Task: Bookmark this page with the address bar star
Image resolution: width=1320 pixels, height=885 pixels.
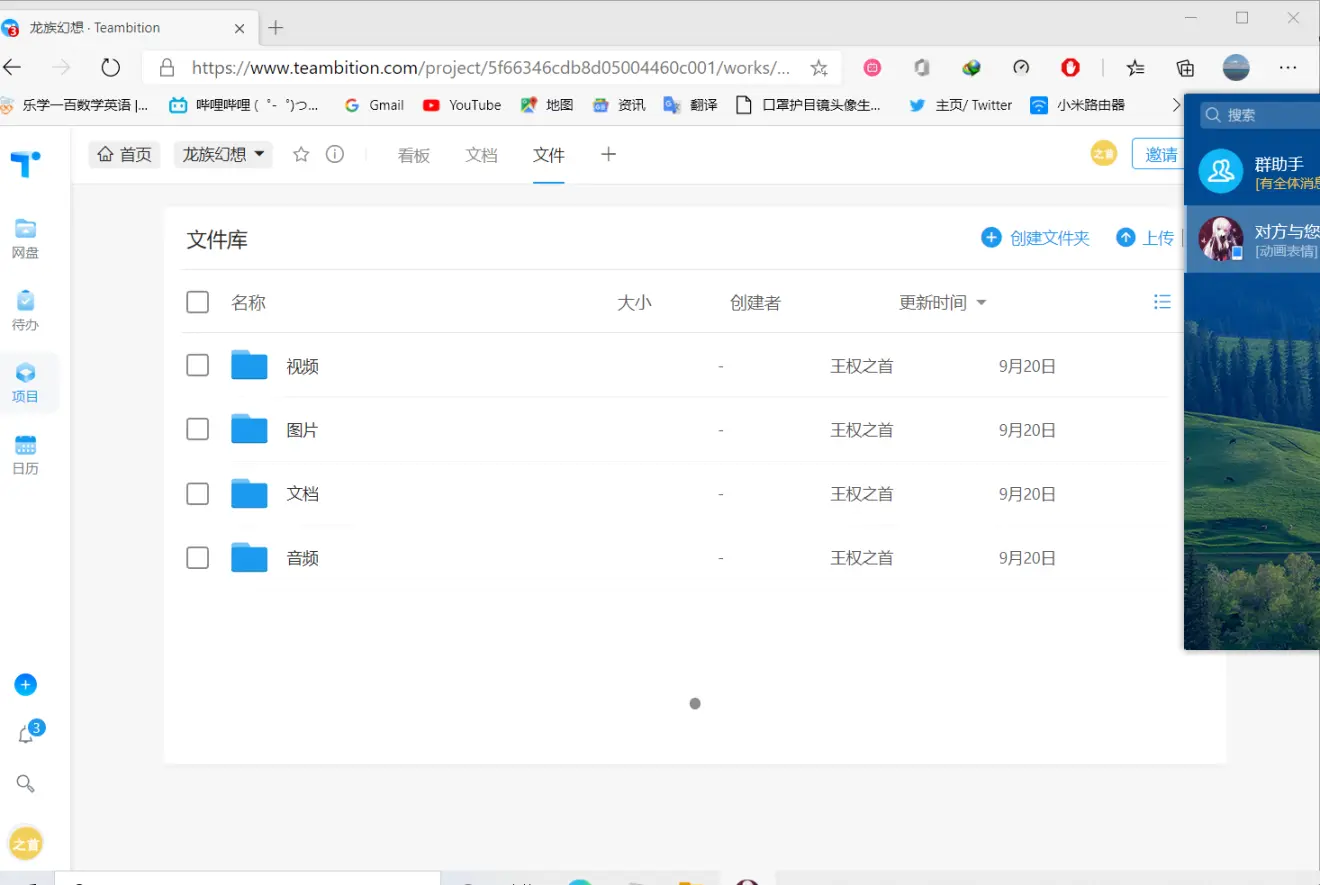Action: tap(819, 68)
